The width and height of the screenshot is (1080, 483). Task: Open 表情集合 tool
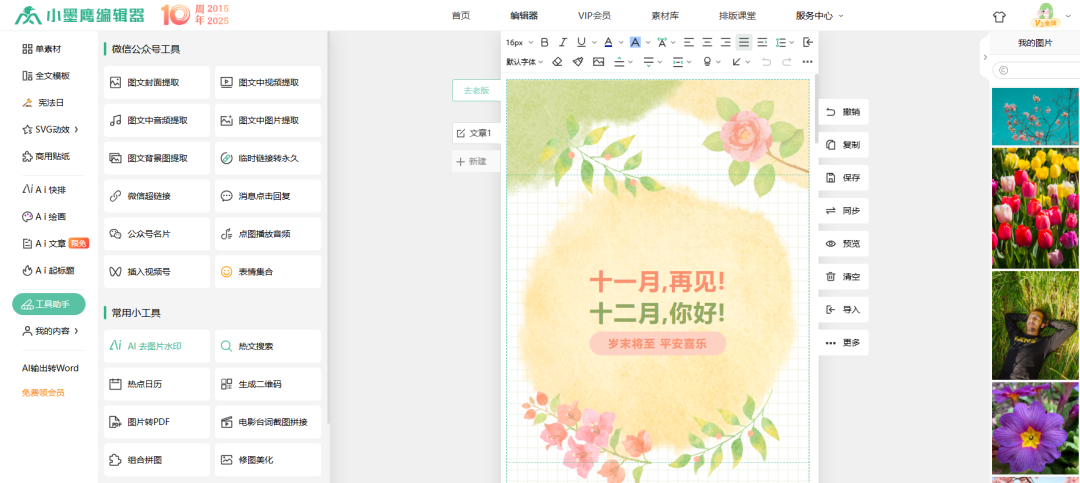(268, 271)
